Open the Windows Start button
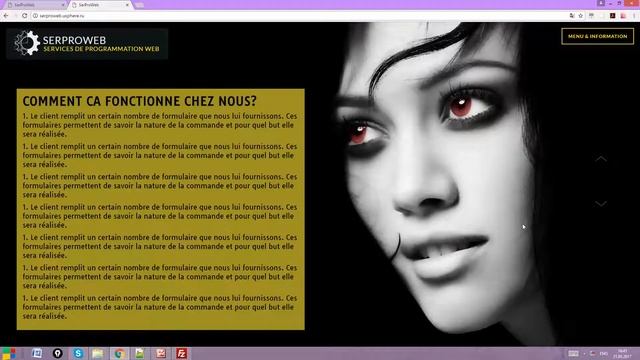This screenshot has height=360, width=640. pyautogui.click(x=9, y=353)
